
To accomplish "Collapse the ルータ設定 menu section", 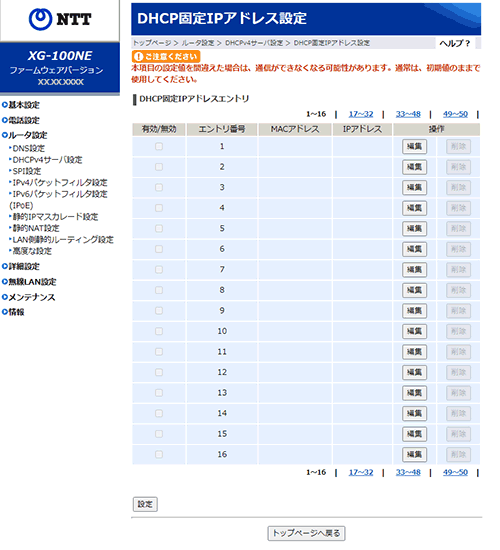I will (x=25, y=135).
